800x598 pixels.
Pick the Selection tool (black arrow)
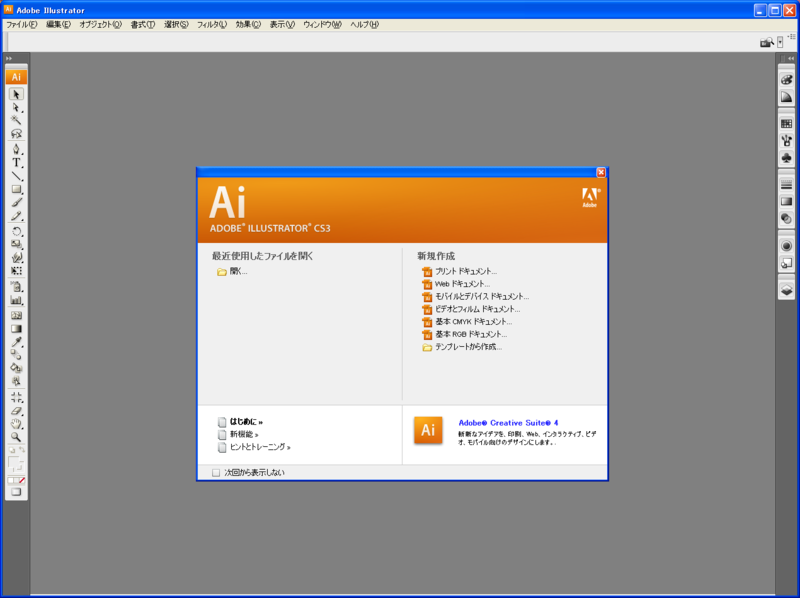(16, 94)
